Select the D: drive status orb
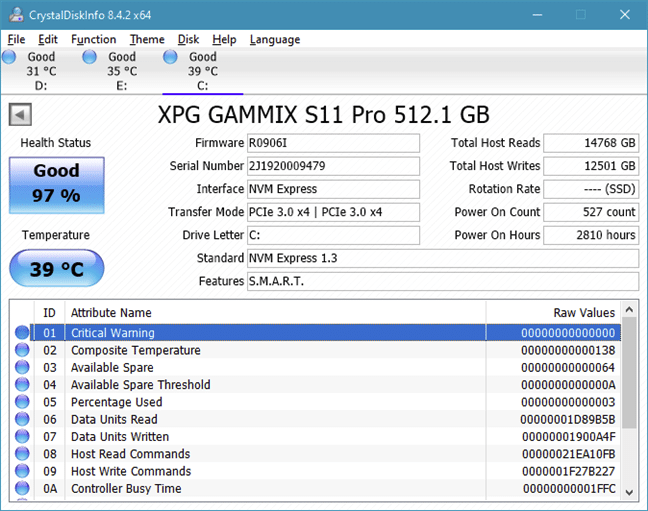Image resolution: width=648 pixels, height=511 pixels. pos(9,58)
